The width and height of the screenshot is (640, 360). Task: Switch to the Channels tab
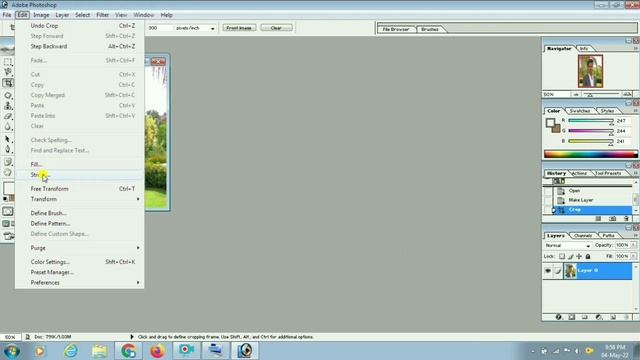[x=582, y=236]
